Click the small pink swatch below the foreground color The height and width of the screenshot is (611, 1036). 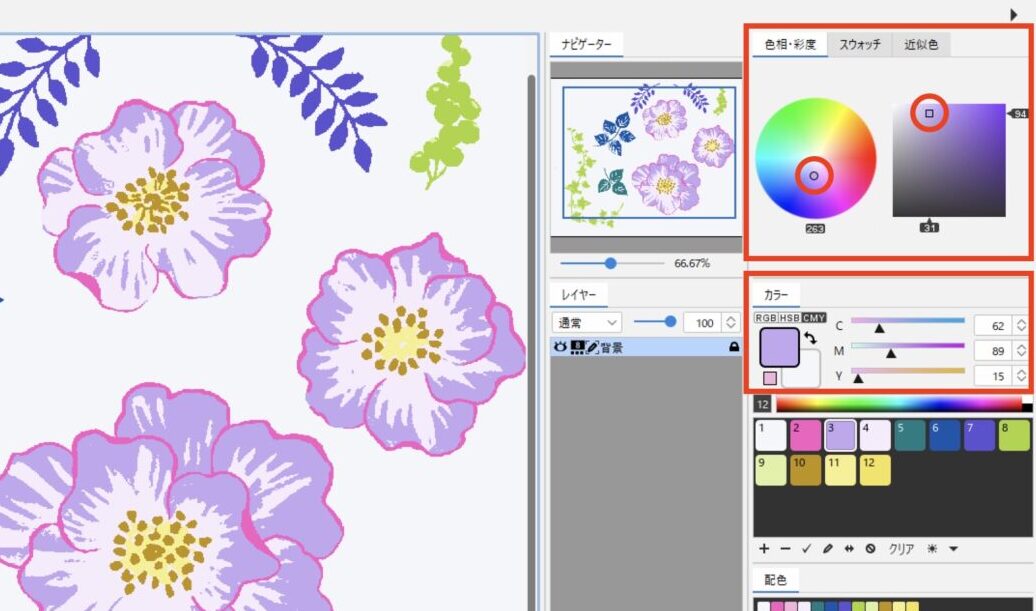(x=769, y=378)
